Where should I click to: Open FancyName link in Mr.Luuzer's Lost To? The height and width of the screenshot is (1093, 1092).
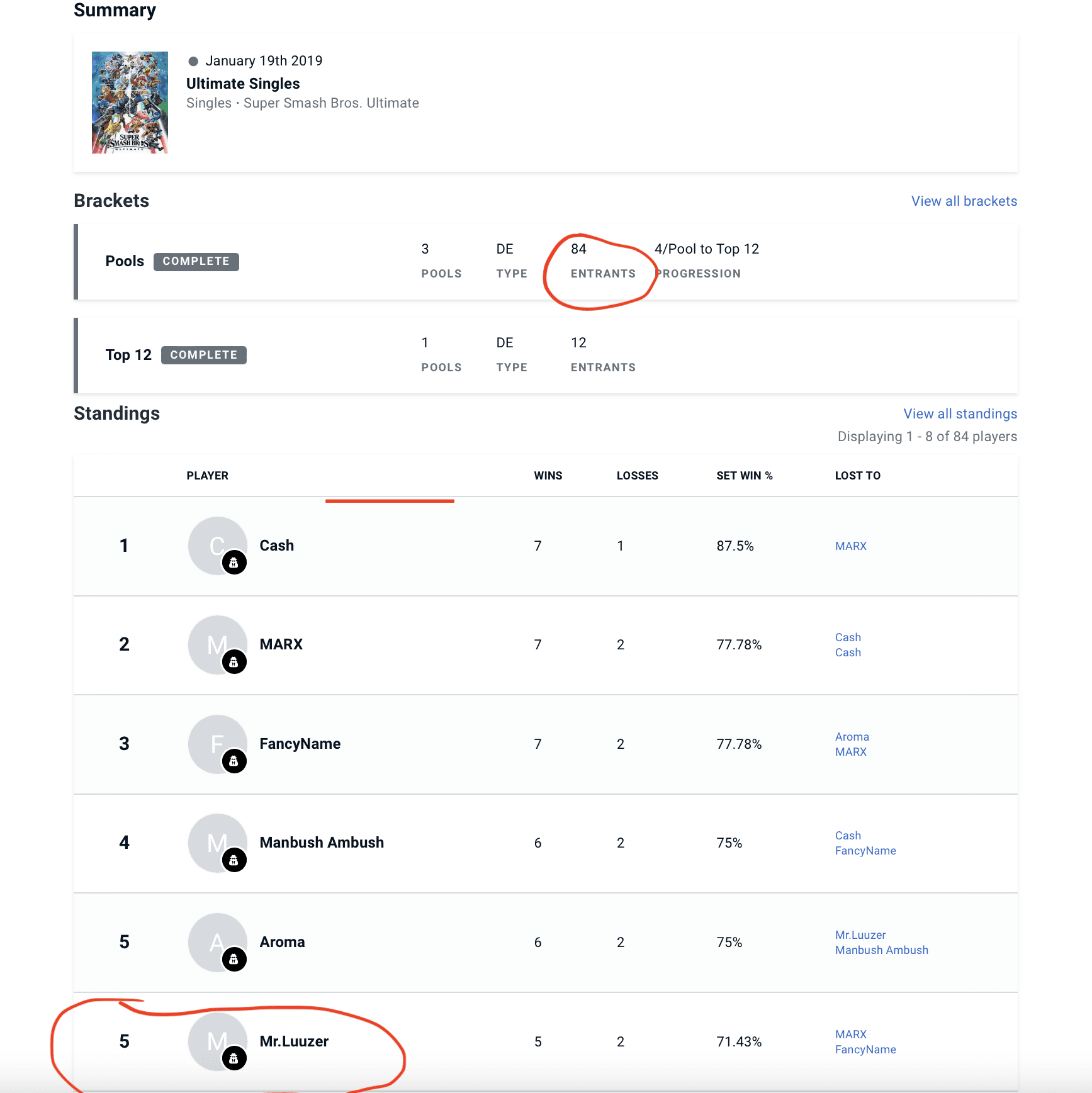(865, 1050)
